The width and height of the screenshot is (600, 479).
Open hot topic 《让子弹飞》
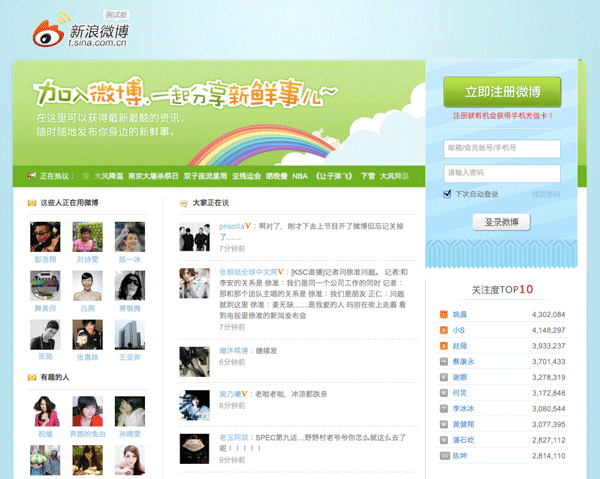334,176
